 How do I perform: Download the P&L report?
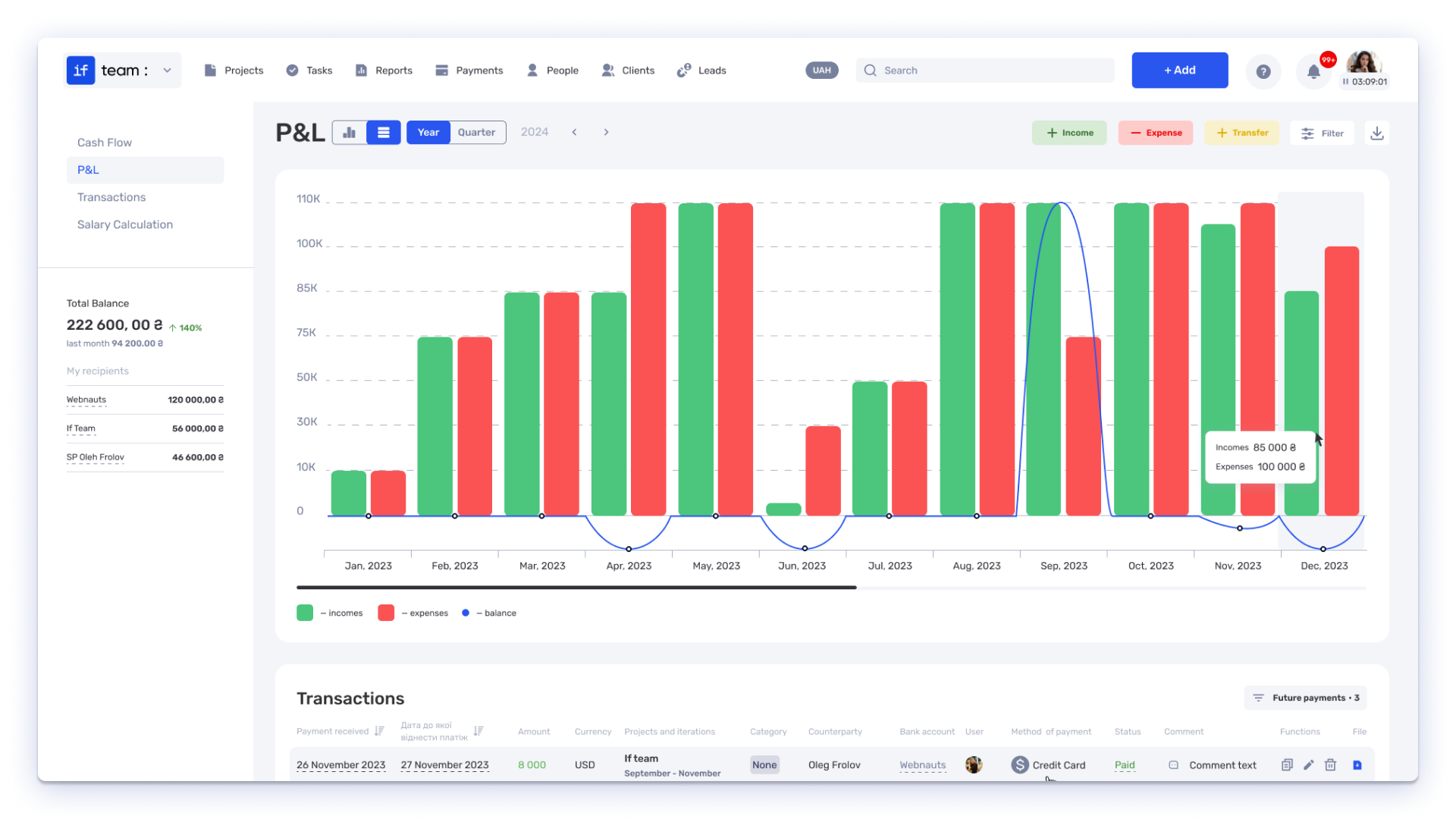tap(1377, 133)
